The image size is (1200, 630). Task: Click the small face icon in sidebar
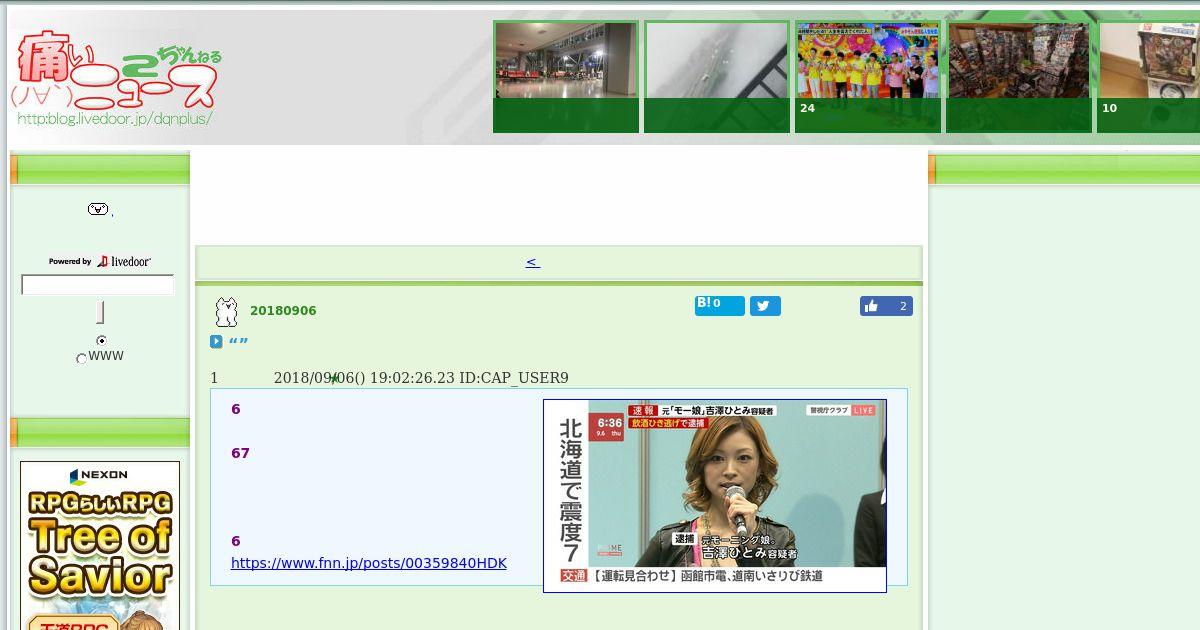(98, 209)
